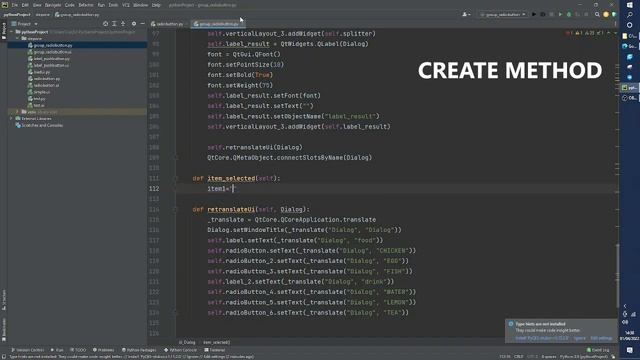The image size is (640, 360).
Task: Open the File menu
Action: tap(14, 5)
